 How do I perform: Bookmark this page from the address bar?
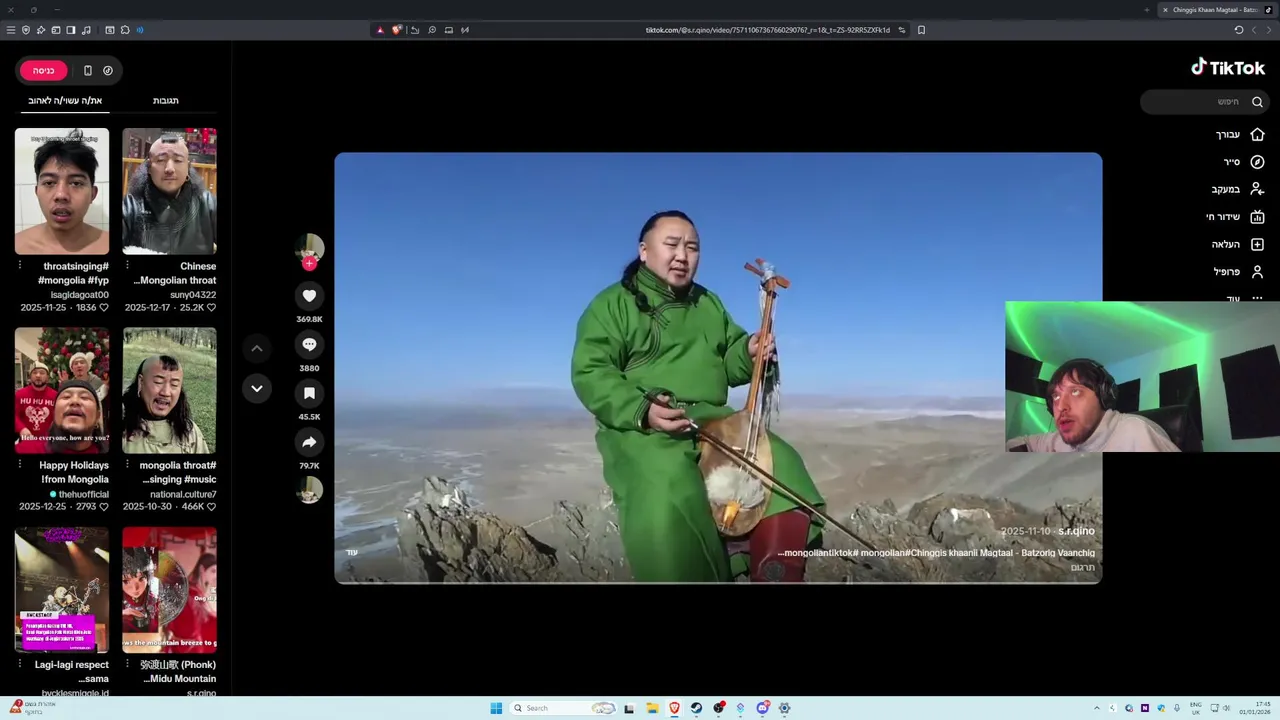921,30
